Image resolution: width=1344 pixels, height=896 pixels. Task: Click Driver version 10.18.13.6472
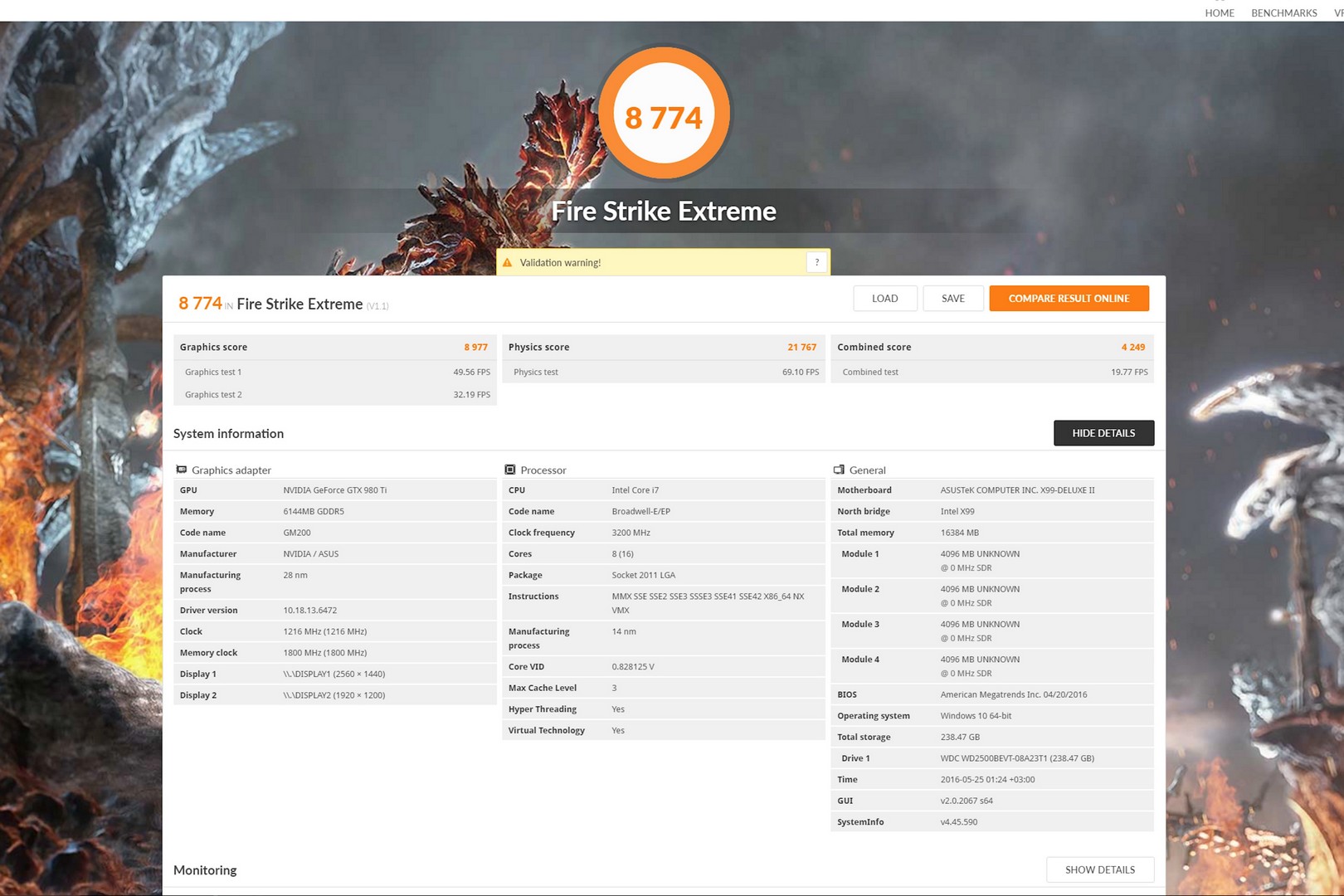[310, 611]
